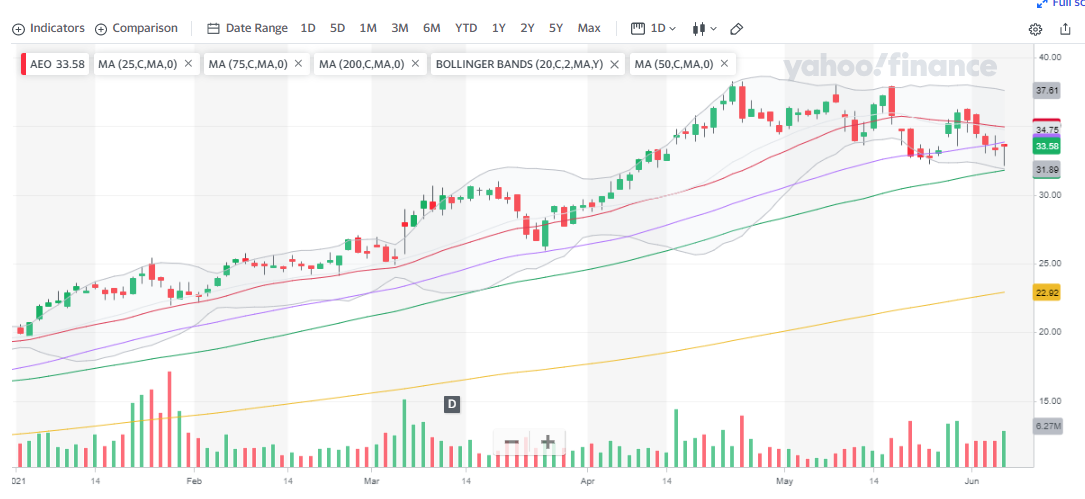Click the Comparison plus icon
Viewport: 1085px width, 499px height.
[101, 28]
